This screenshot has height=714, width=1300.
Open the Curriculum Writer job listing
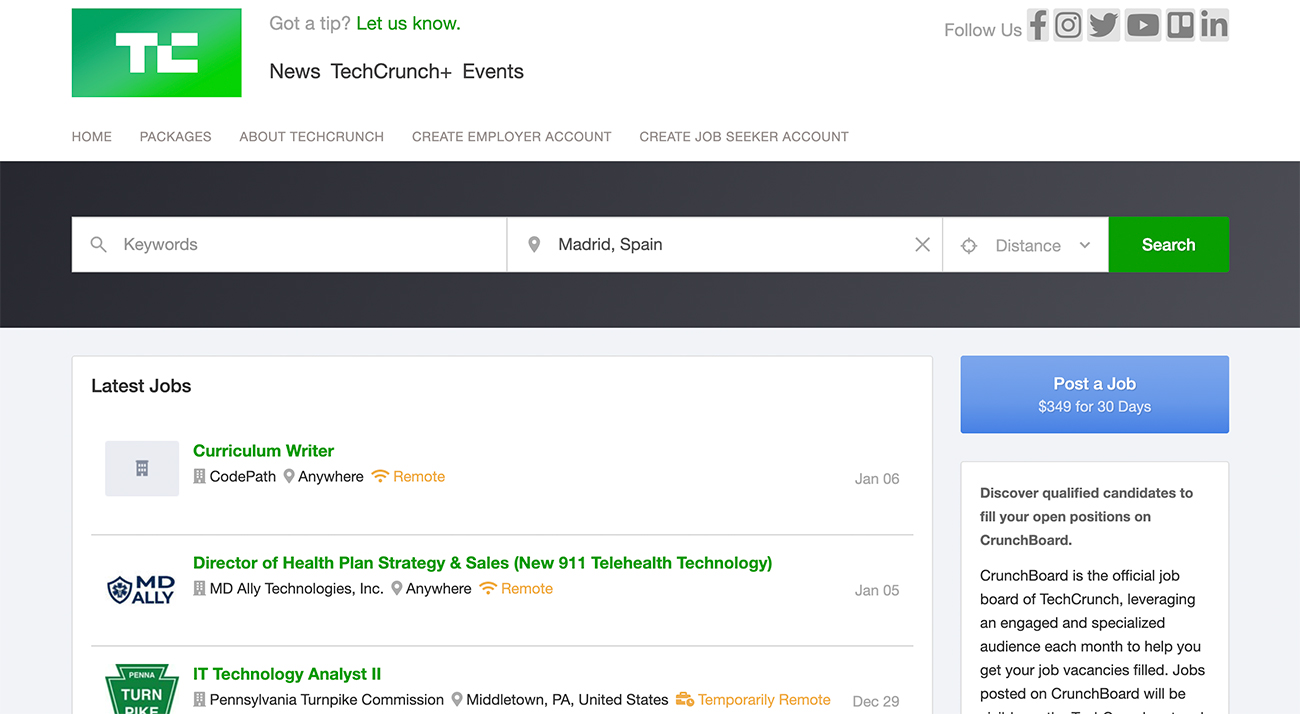pos(264,450)
